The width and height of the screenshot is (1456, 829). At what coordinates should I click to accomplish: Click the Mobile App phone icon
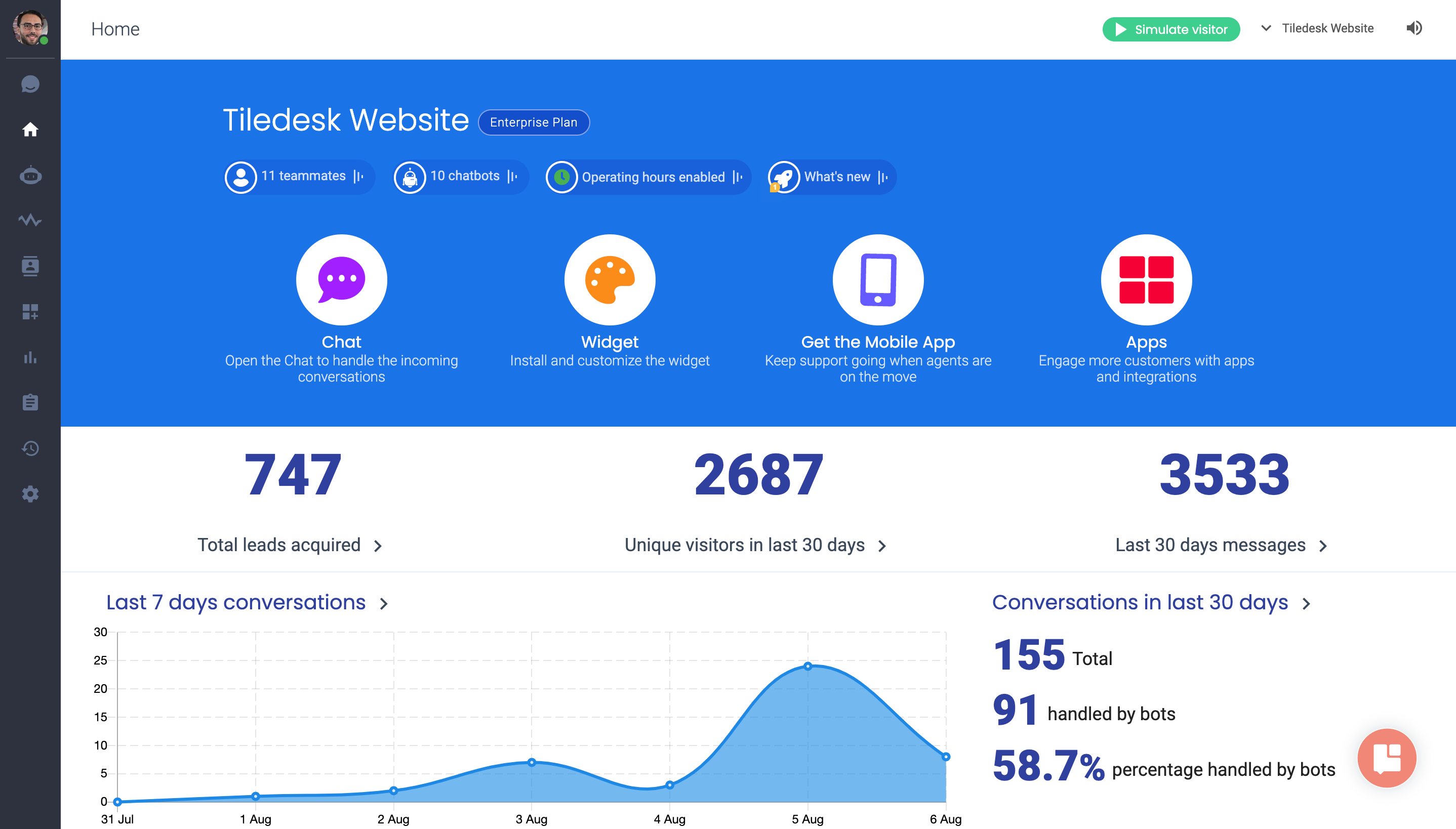tap(877, 279)
